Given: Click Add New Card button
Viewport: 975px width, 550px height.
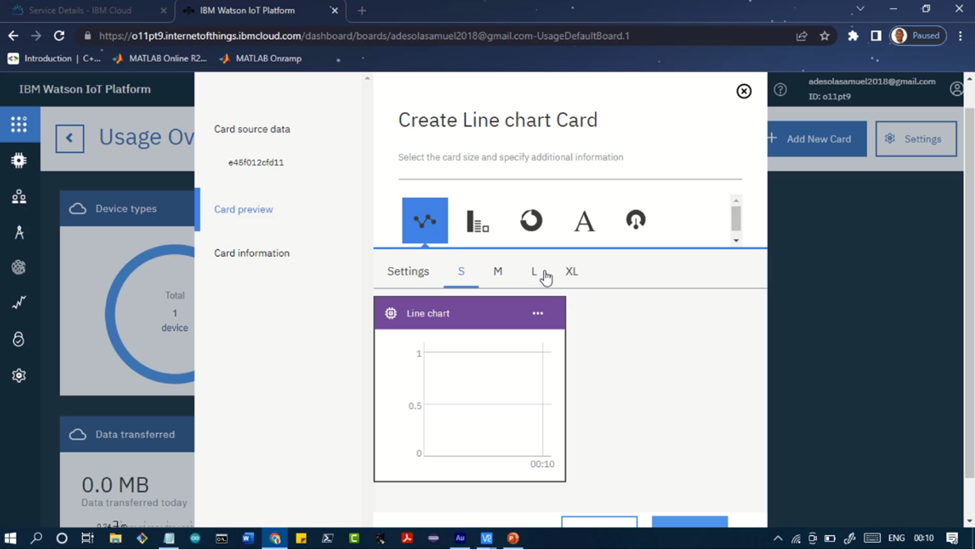Looking at the screenshot, I should 816,139.
